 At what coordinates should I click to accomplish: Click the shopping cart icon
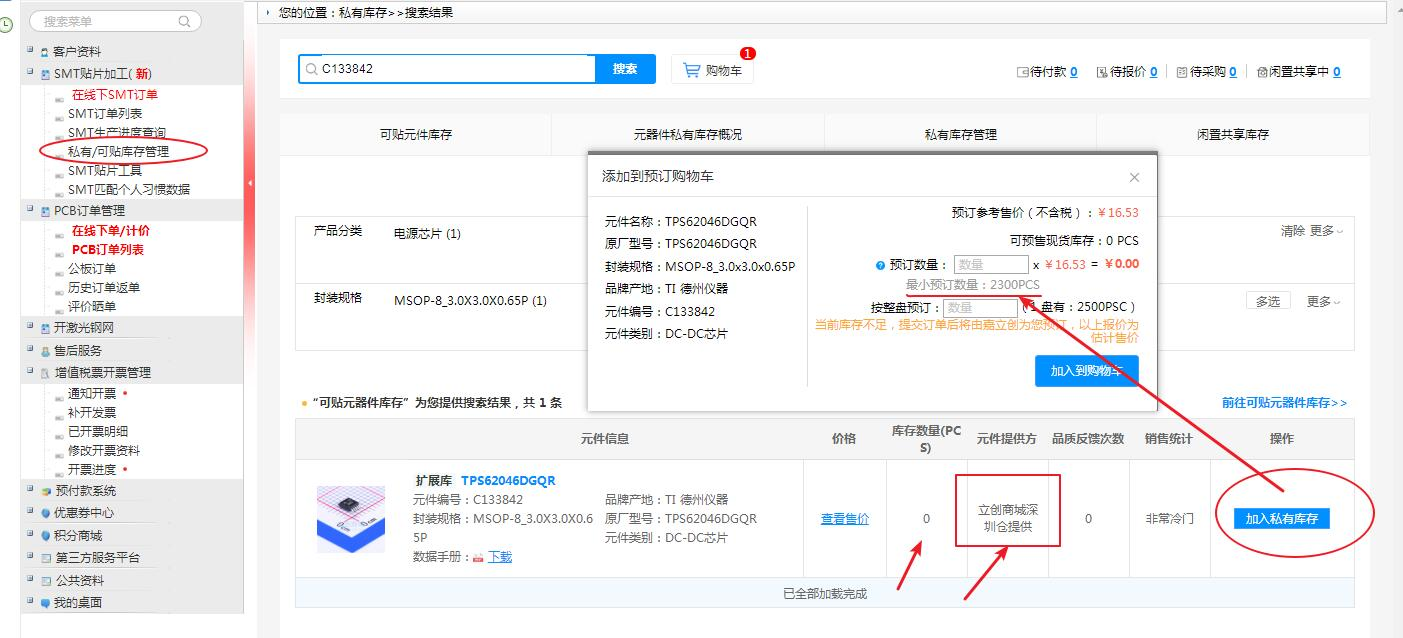(691, 70)
